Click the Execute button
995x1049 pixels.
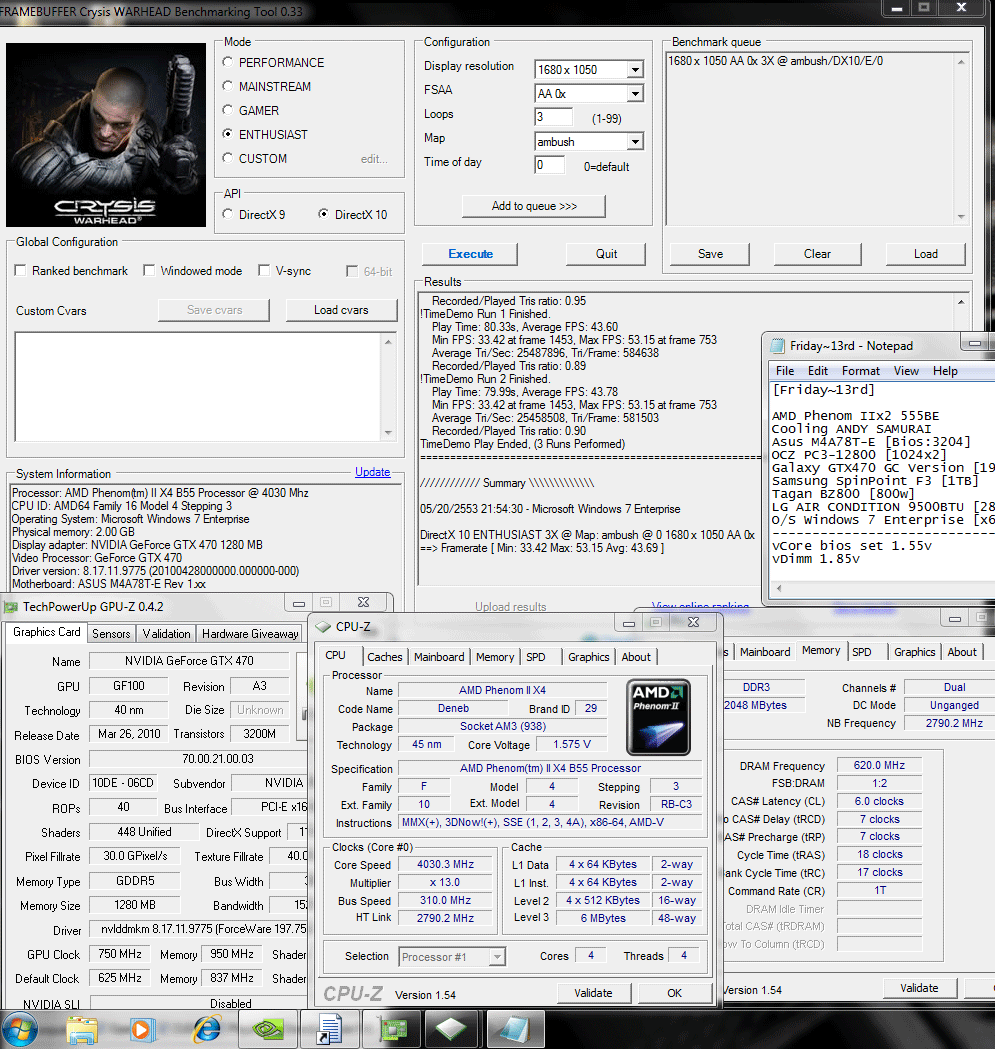pos(470,254)
